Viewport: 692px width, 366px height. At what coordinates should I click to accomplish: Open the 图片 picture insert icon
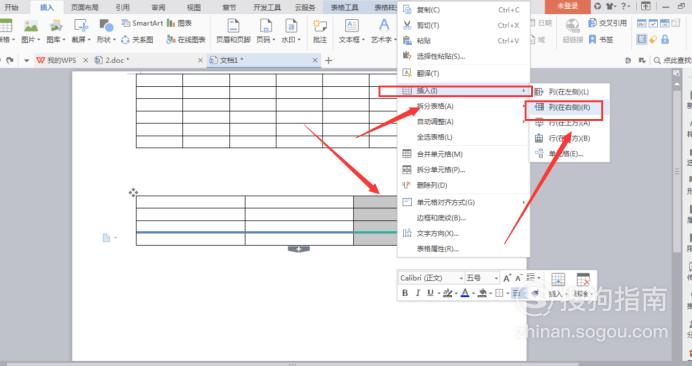coord(30,26)
